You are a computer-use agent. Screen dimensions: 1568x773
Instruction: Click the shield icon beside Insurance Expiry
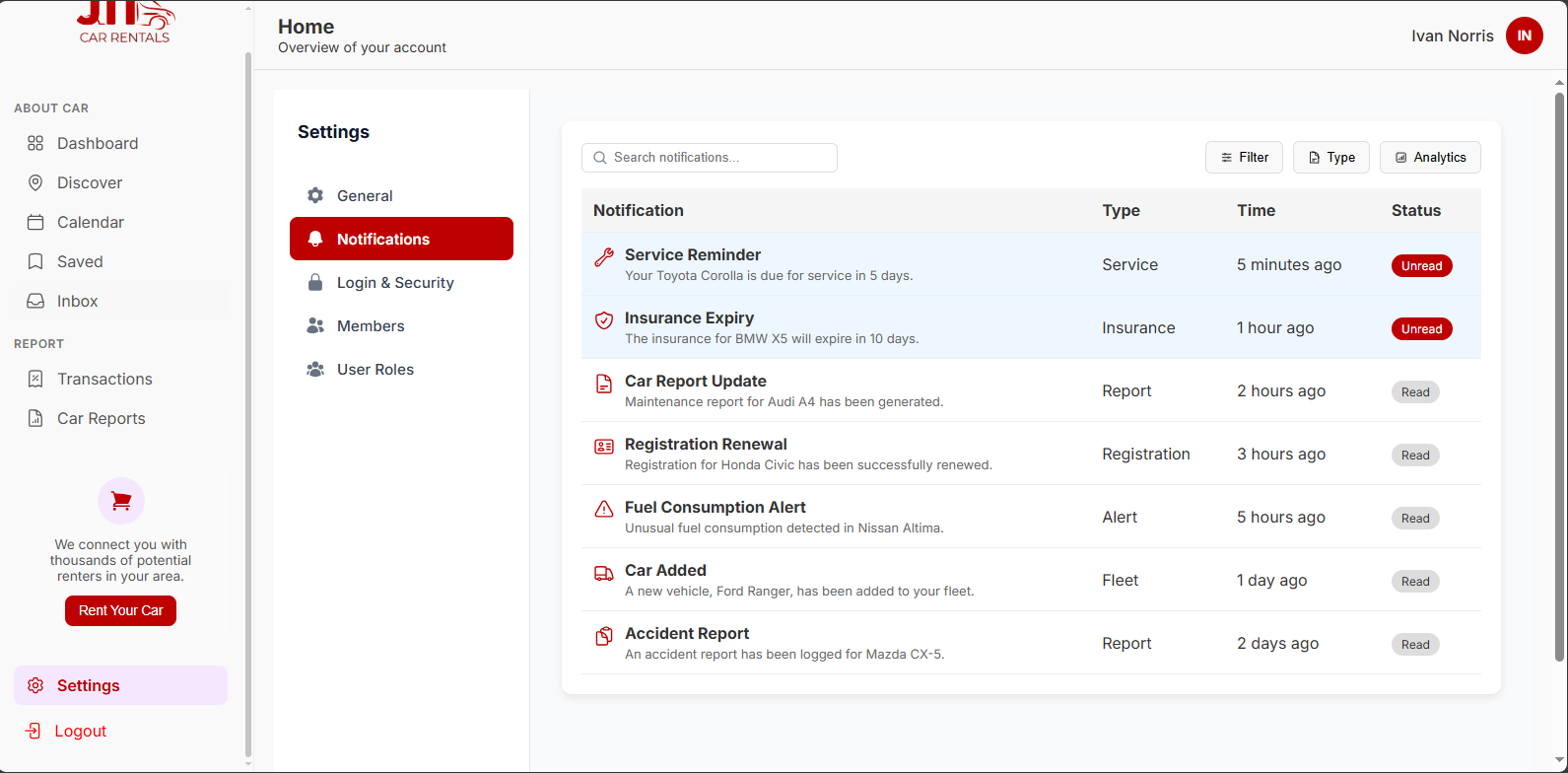[604, 320]
